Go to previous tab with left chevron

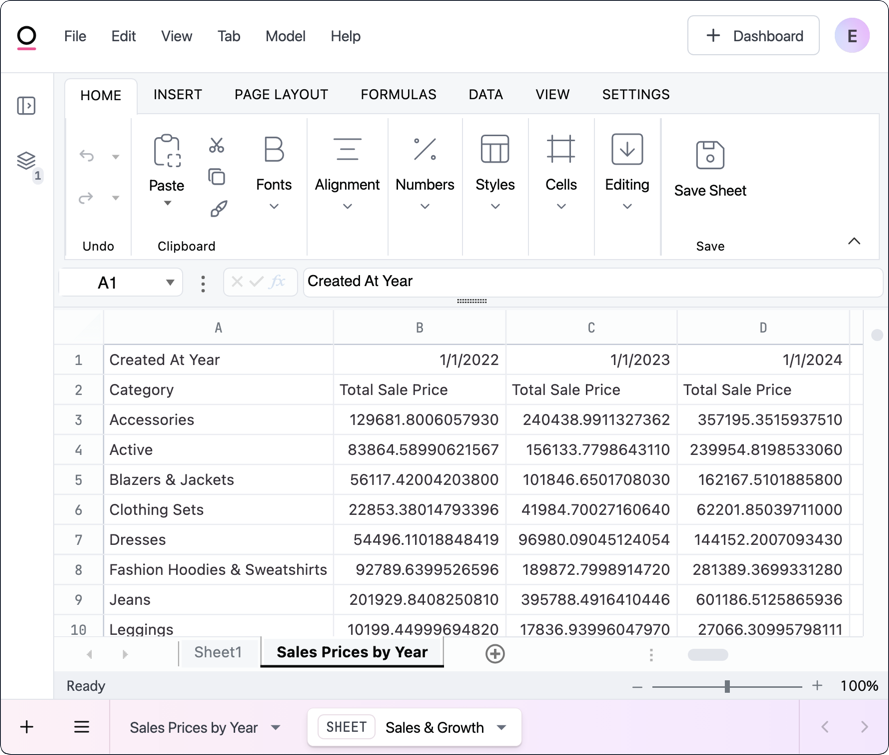825,727
